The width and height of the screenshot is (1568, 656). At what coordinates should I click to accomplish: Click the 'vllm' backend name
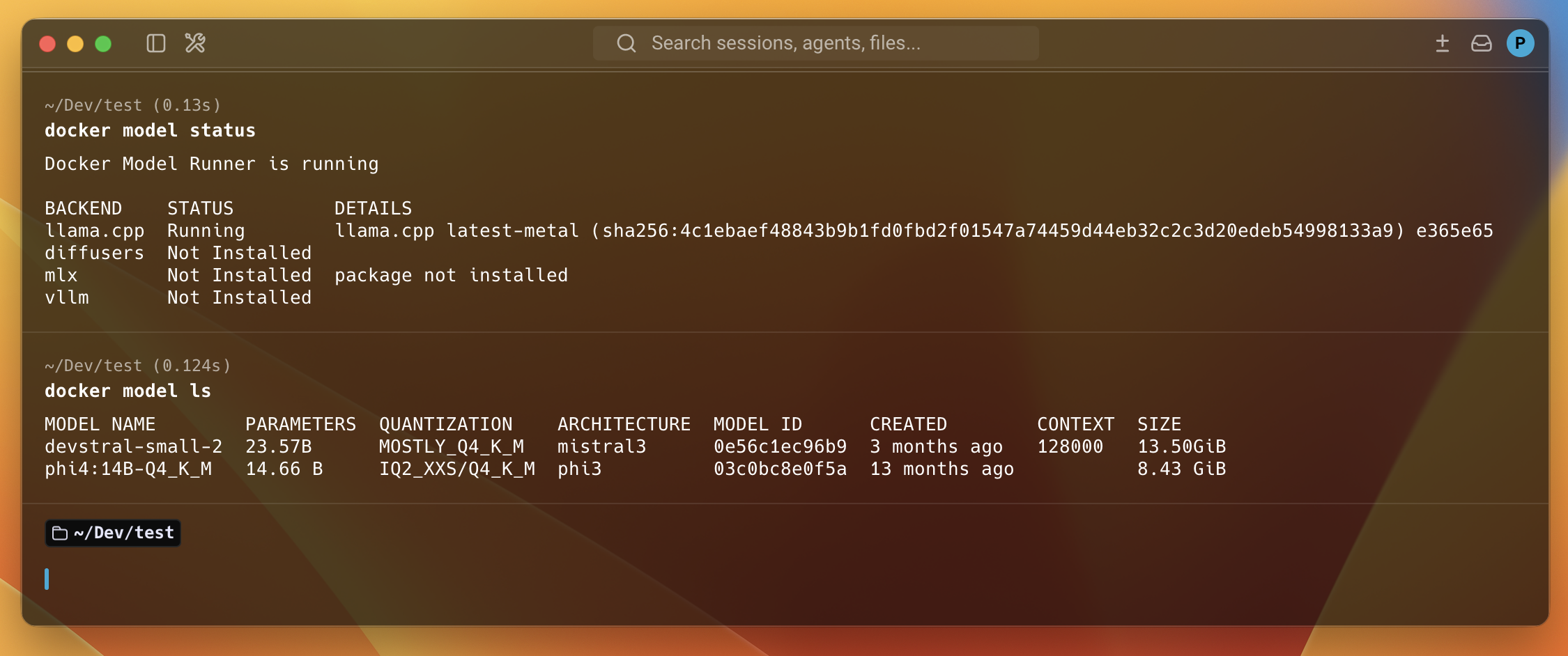coord(67,297)
